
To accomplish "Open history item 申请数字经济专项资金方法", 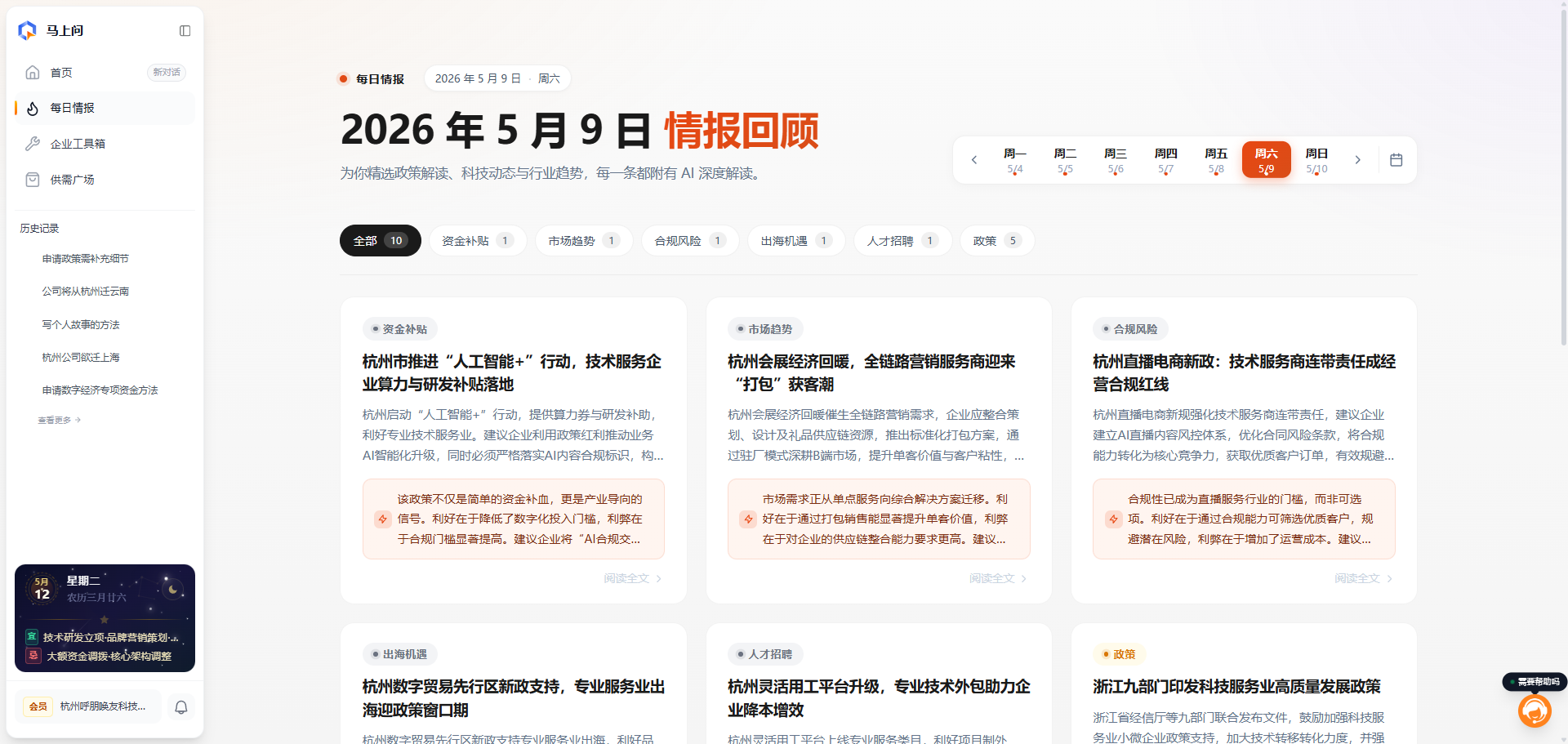I will [x=100, y=390].
